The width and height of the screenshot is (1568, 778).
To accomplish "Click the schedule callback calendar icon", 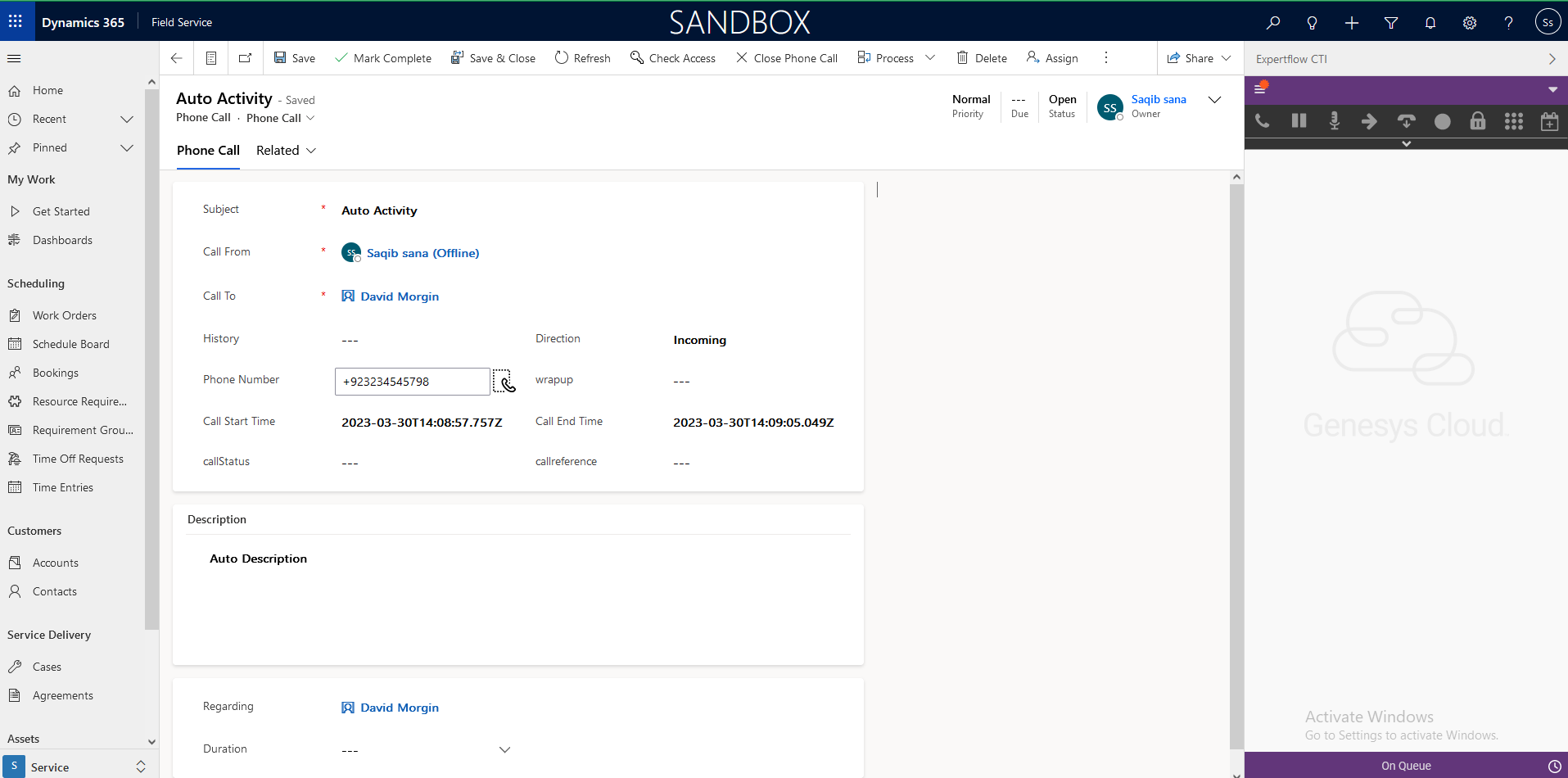I will (x=1549, y=121).
